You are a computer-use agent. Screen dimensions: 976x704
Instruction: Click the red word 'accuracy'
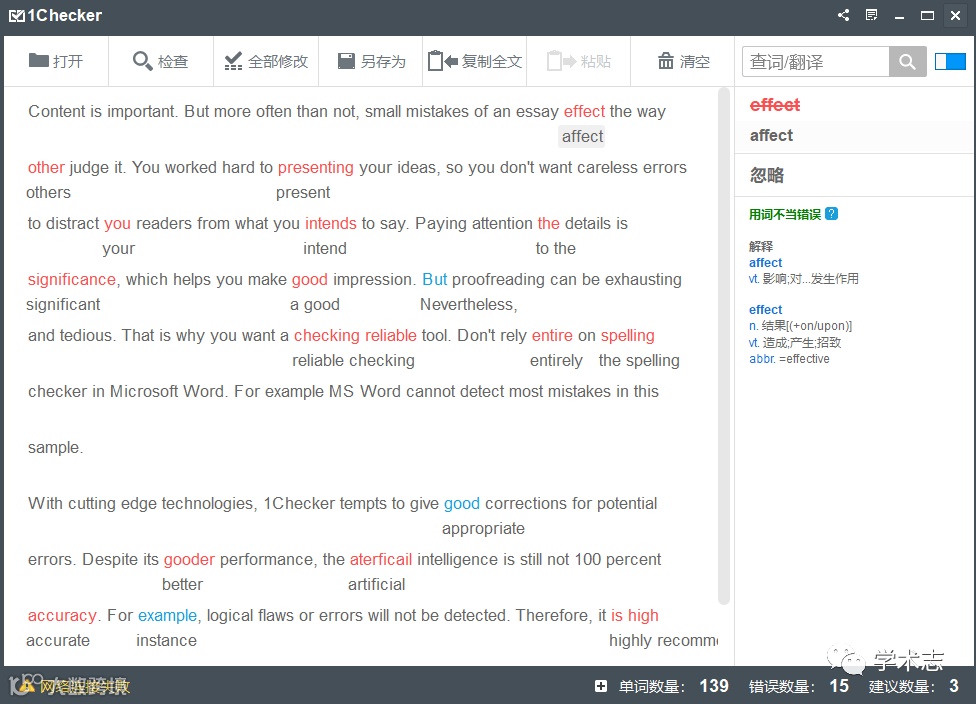[x=62, y=616]
